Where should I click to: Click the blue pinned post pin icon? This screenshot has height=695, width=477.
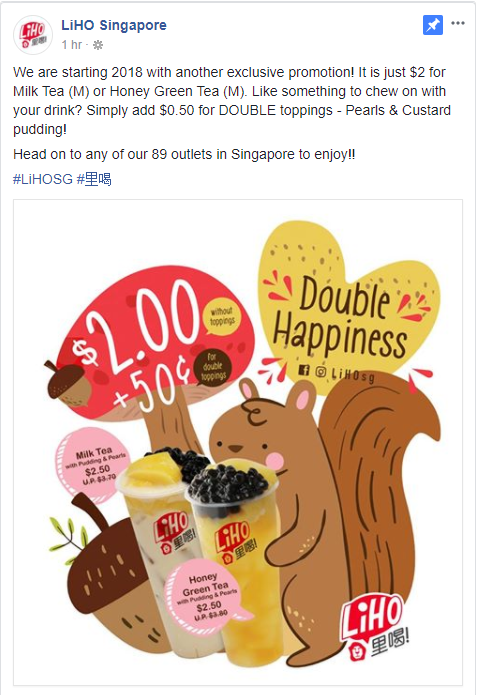433,25
